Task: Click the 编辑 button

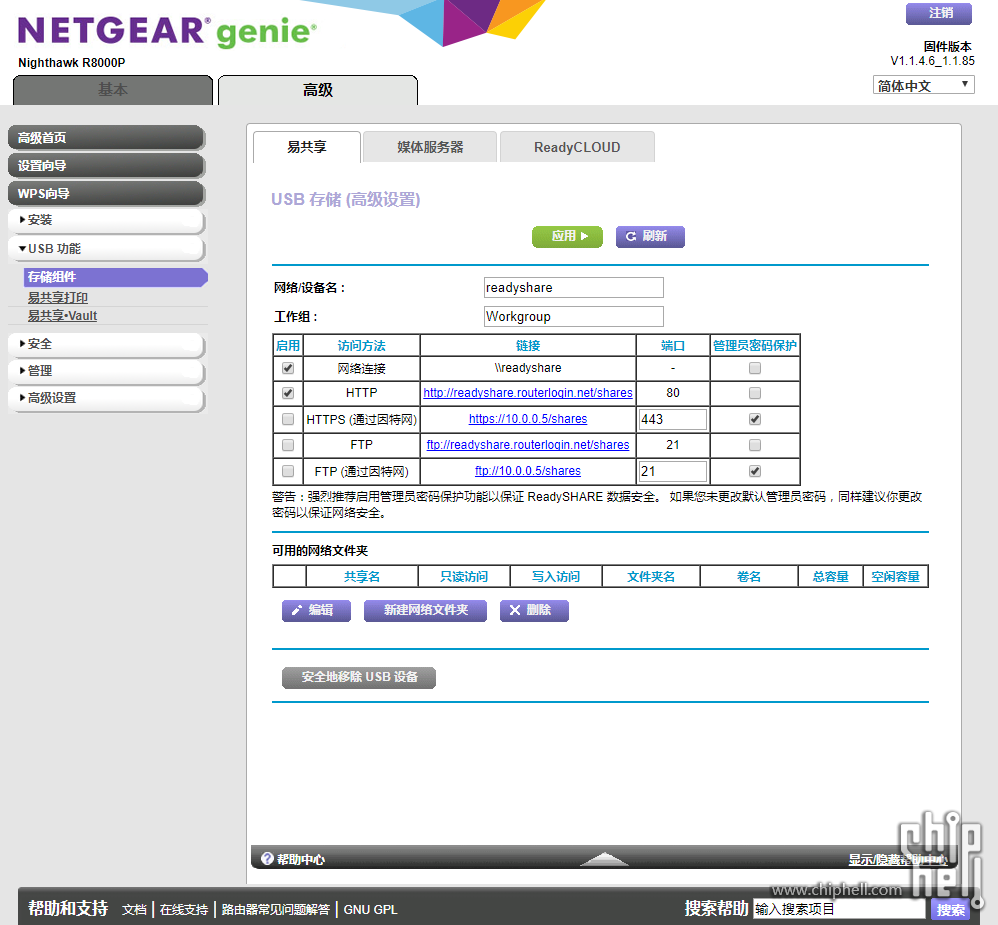Action: [316, 611]
